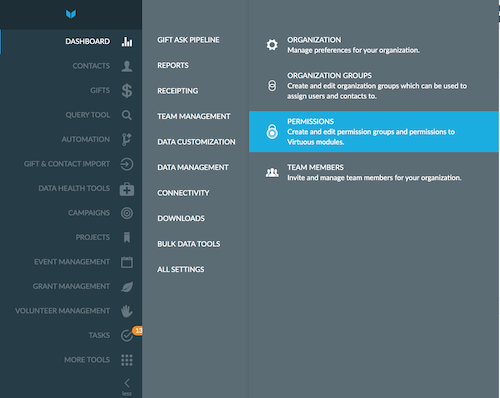Open the More Tools sidebar label
Viewport: 500px width, 398px height.
87,360
